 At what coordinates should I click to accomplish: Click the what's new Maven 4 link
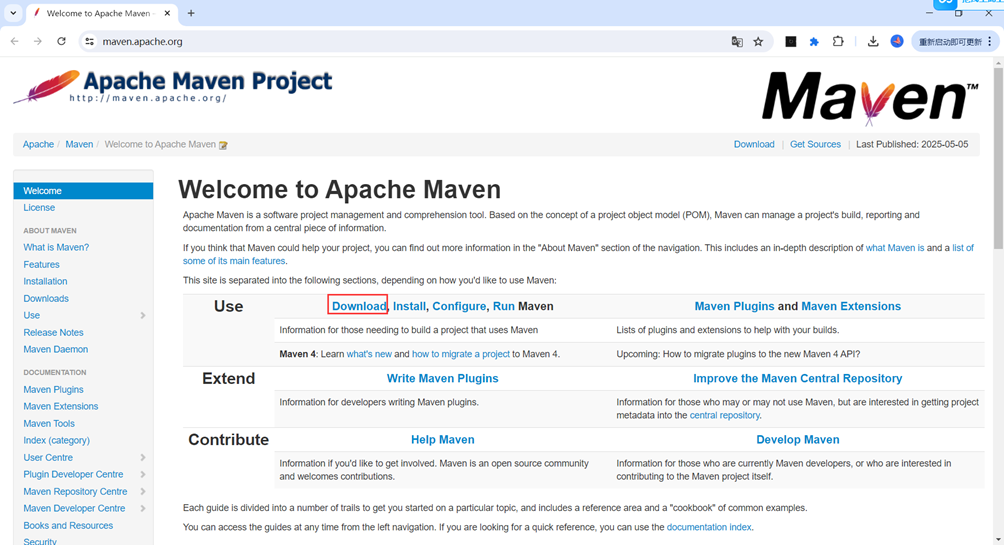click(369, 354)
